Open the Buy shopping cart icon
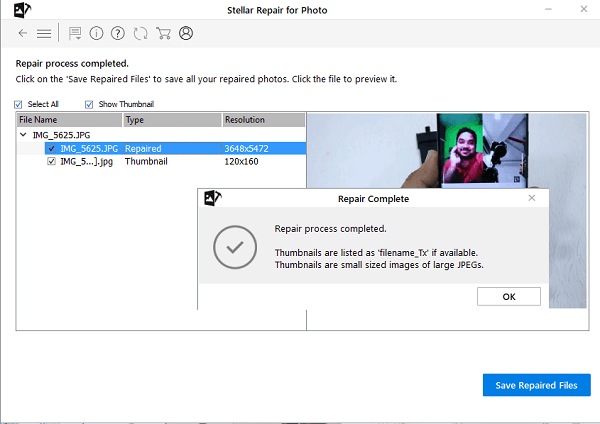Viewport: 600px width, 424px height. (x=163, y=33)
